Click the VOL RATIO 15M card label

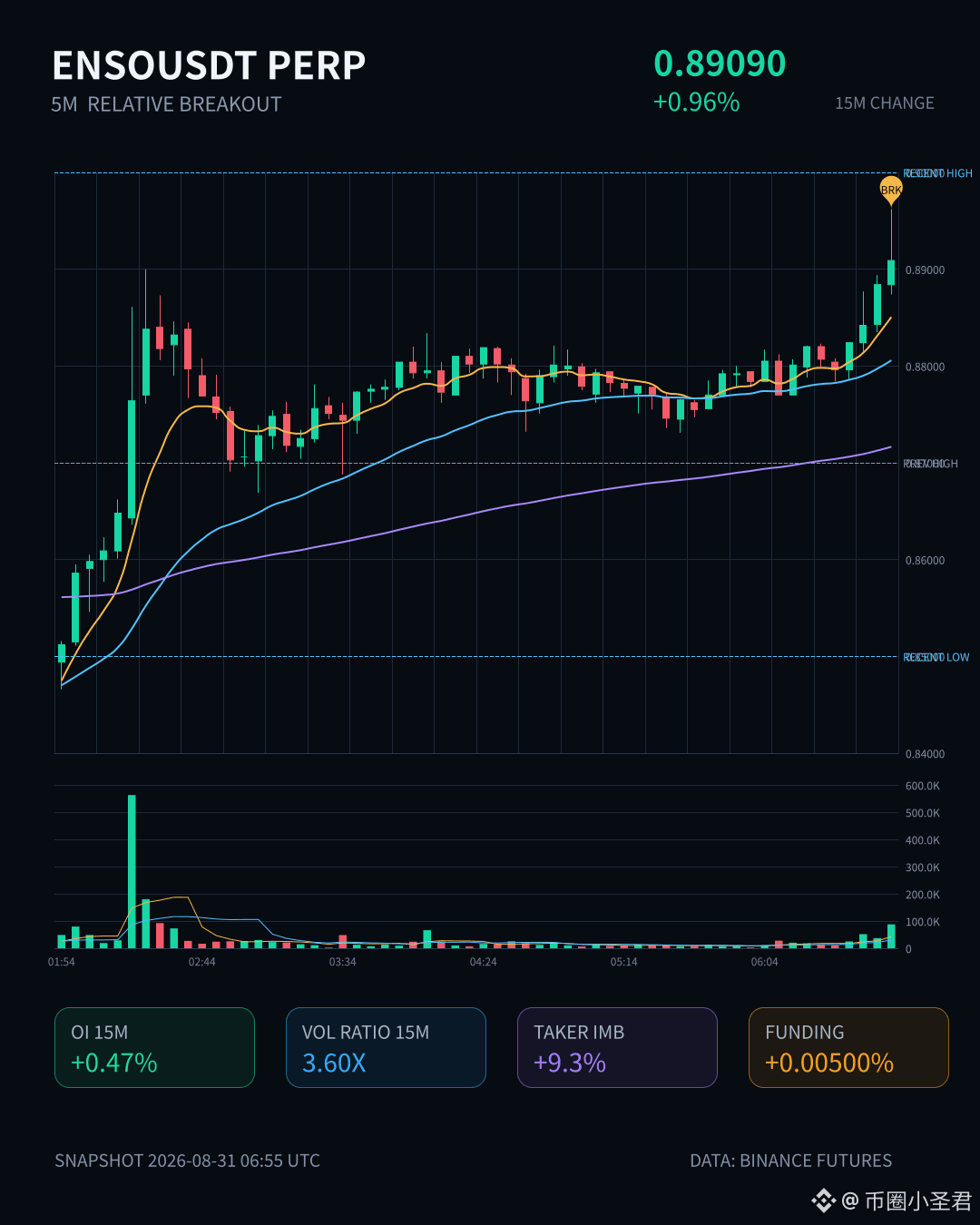(366, 1033)
